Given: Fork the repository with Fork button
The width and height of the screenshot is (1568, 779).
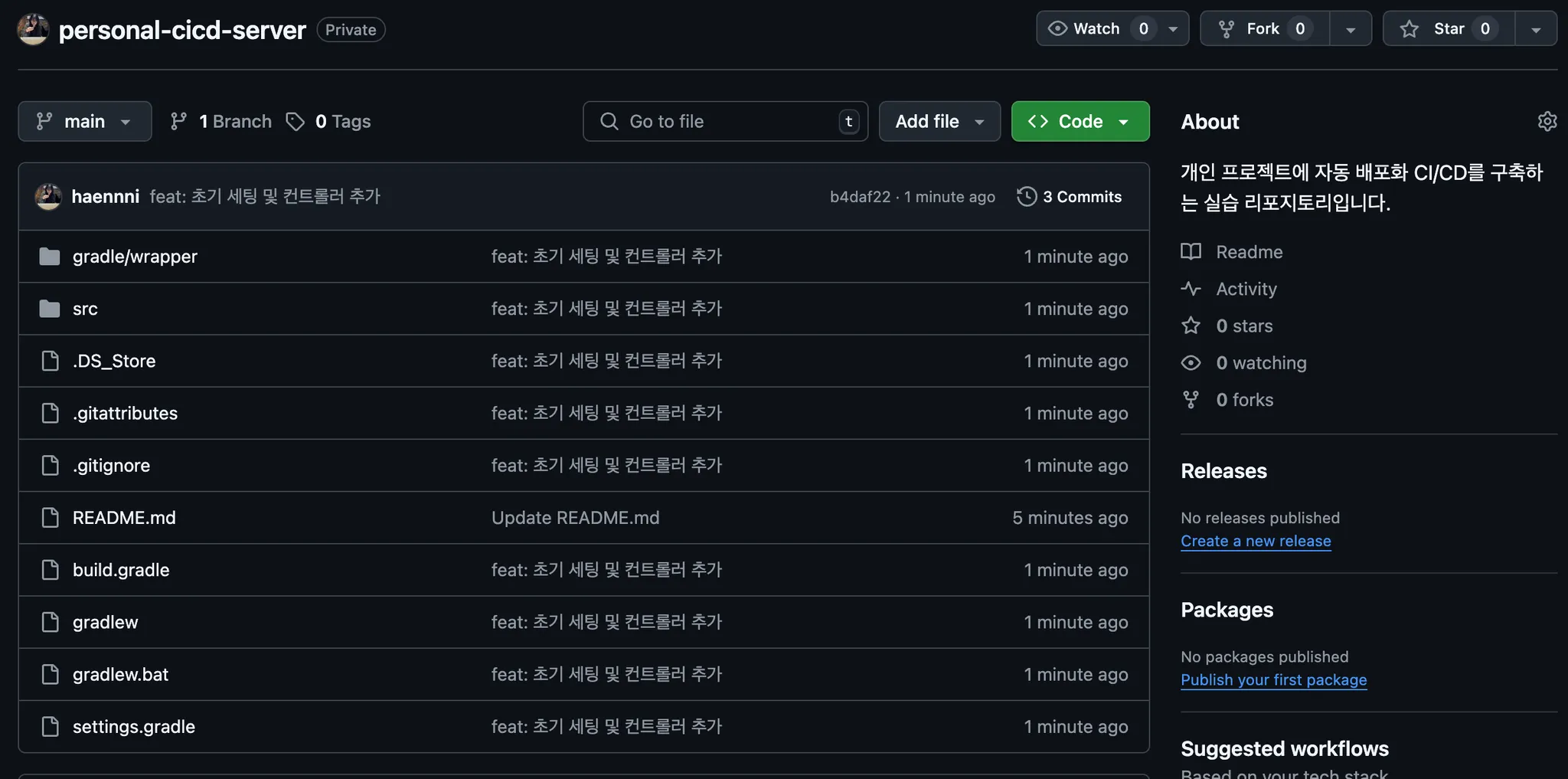Looking at the screenshot, I should click(x=1265, y=28).
